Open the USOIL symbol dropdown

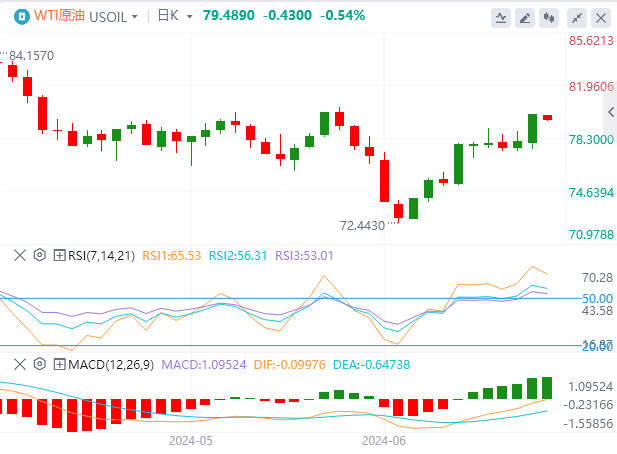[x=113, y=17]
